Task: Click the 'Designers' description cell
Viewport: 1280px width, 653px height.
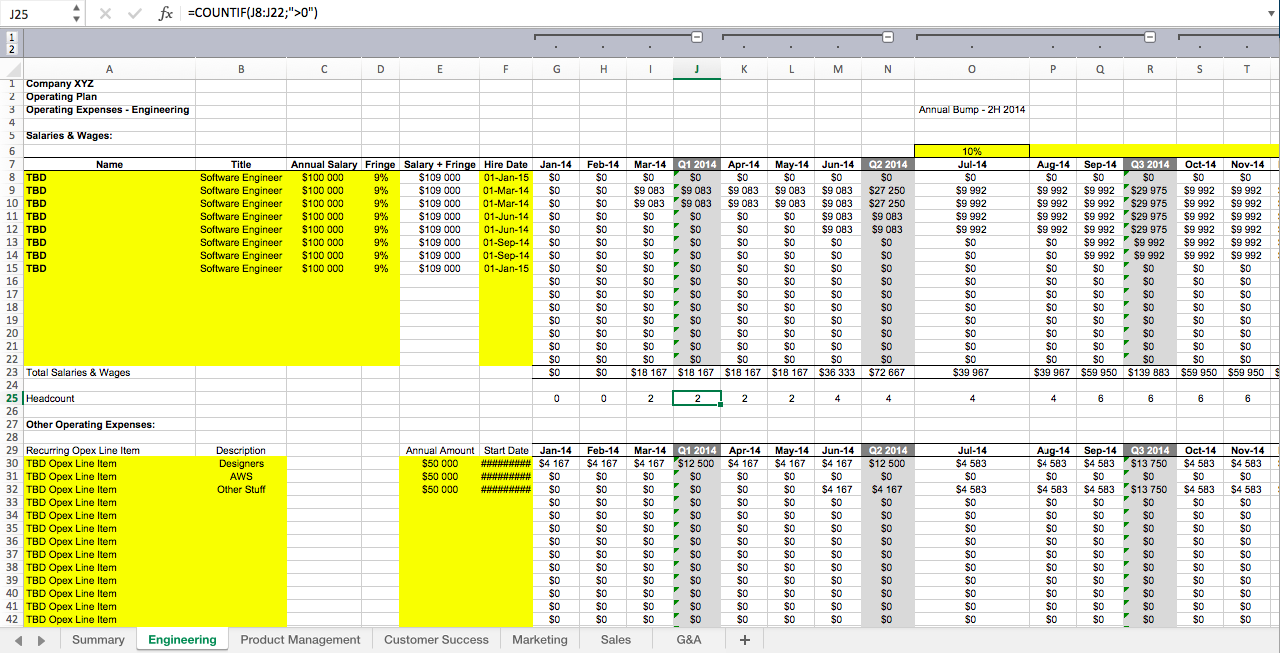Action: tap(241, 463)
